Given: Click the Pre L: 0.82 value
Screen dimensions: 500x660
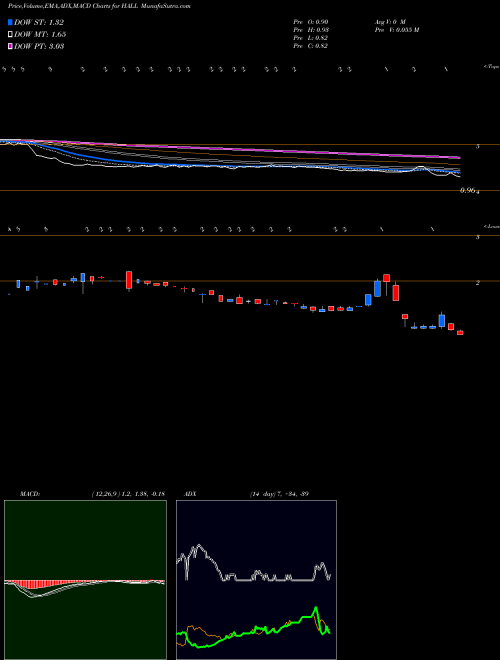Looking at the screenshot, I should (x=311, y=38).
